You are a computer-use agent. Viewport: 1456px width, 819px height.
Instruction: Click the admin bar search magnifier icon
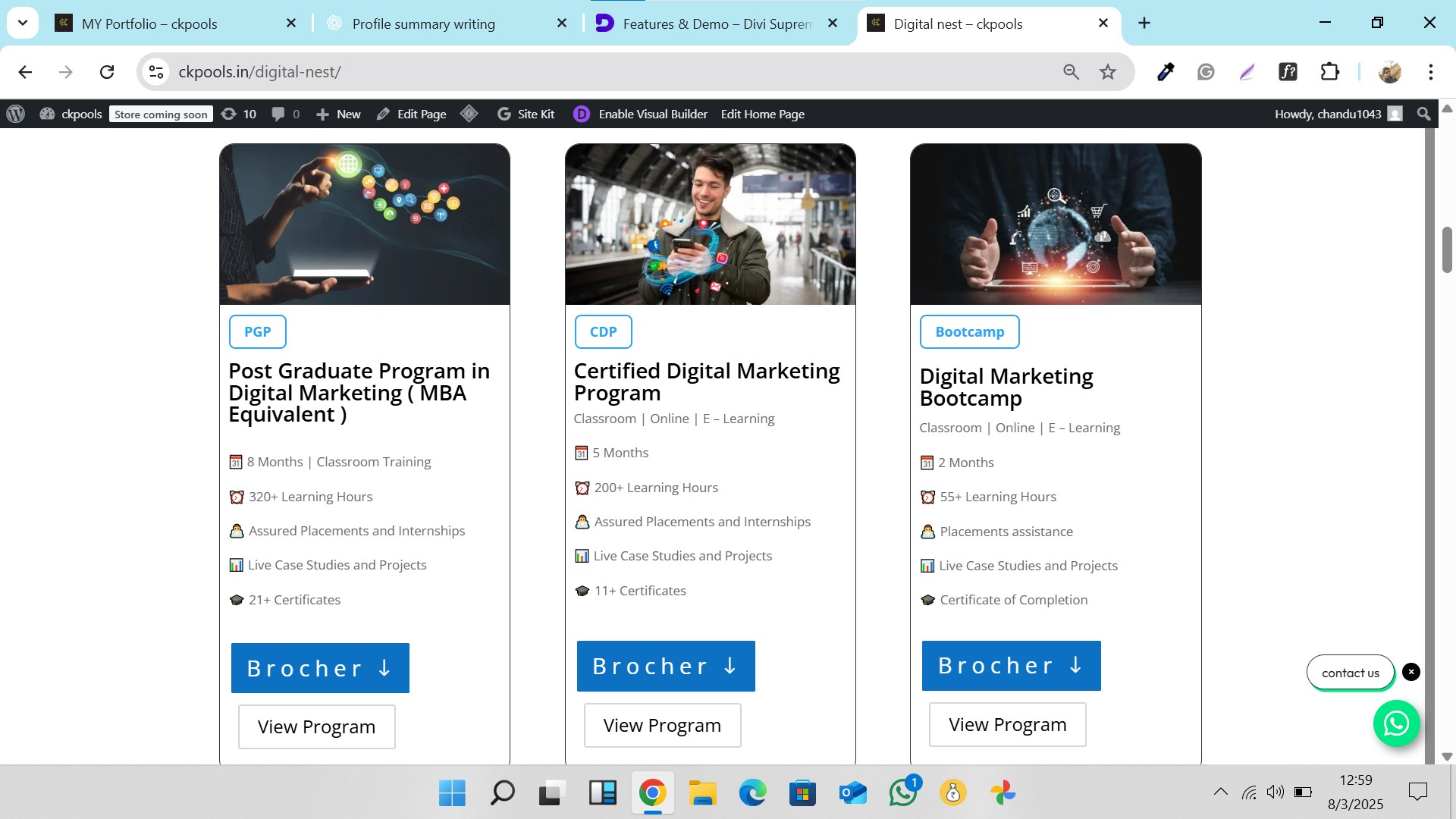click(1423, 114)
